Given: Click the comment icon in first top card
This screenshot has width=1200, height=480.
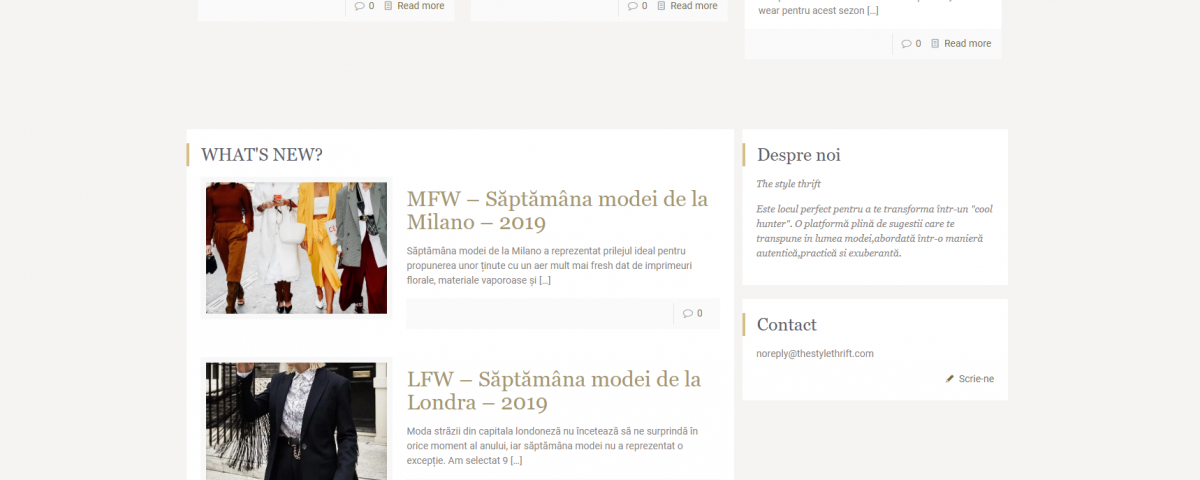Looking at the screenshot, I should point(360,6).
